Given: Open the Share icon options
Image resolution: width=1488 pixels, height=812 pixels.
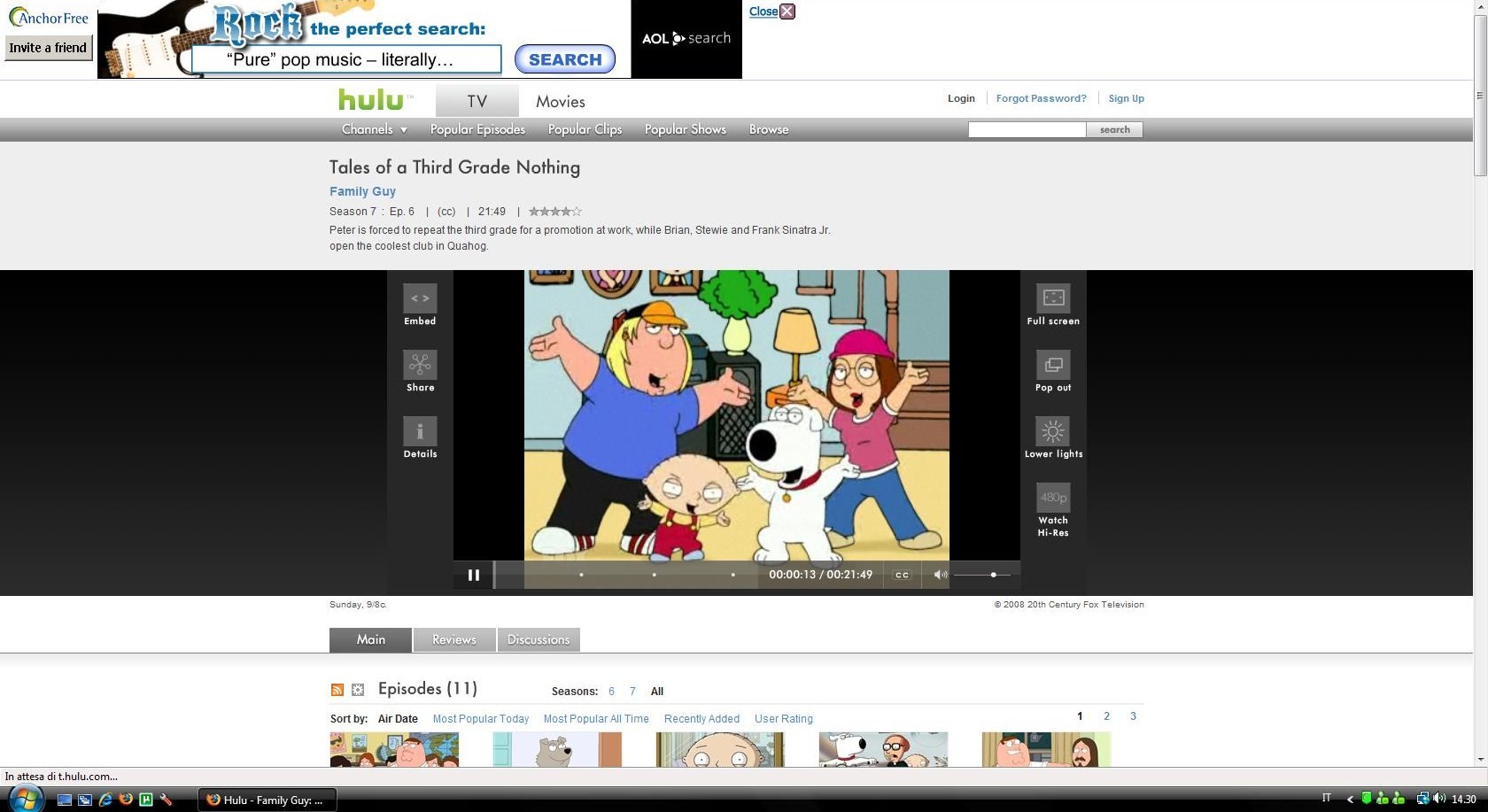Looking at the screenshot, I should [420, 365].
